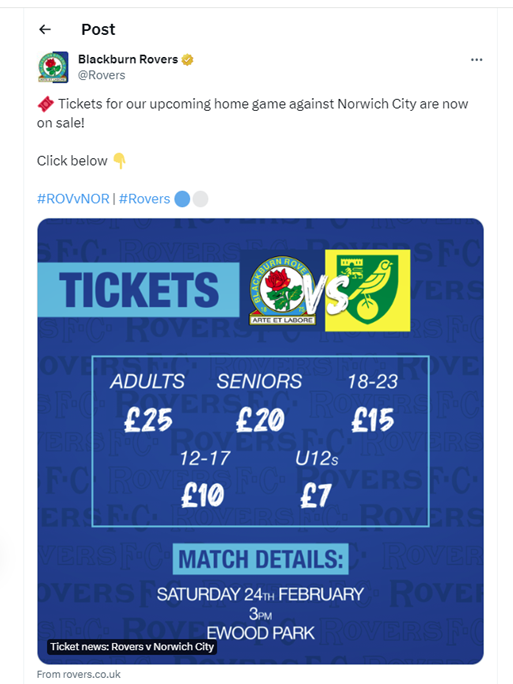
Task: Click the Blackburn Rovers profile avatar
Action: 53,67
